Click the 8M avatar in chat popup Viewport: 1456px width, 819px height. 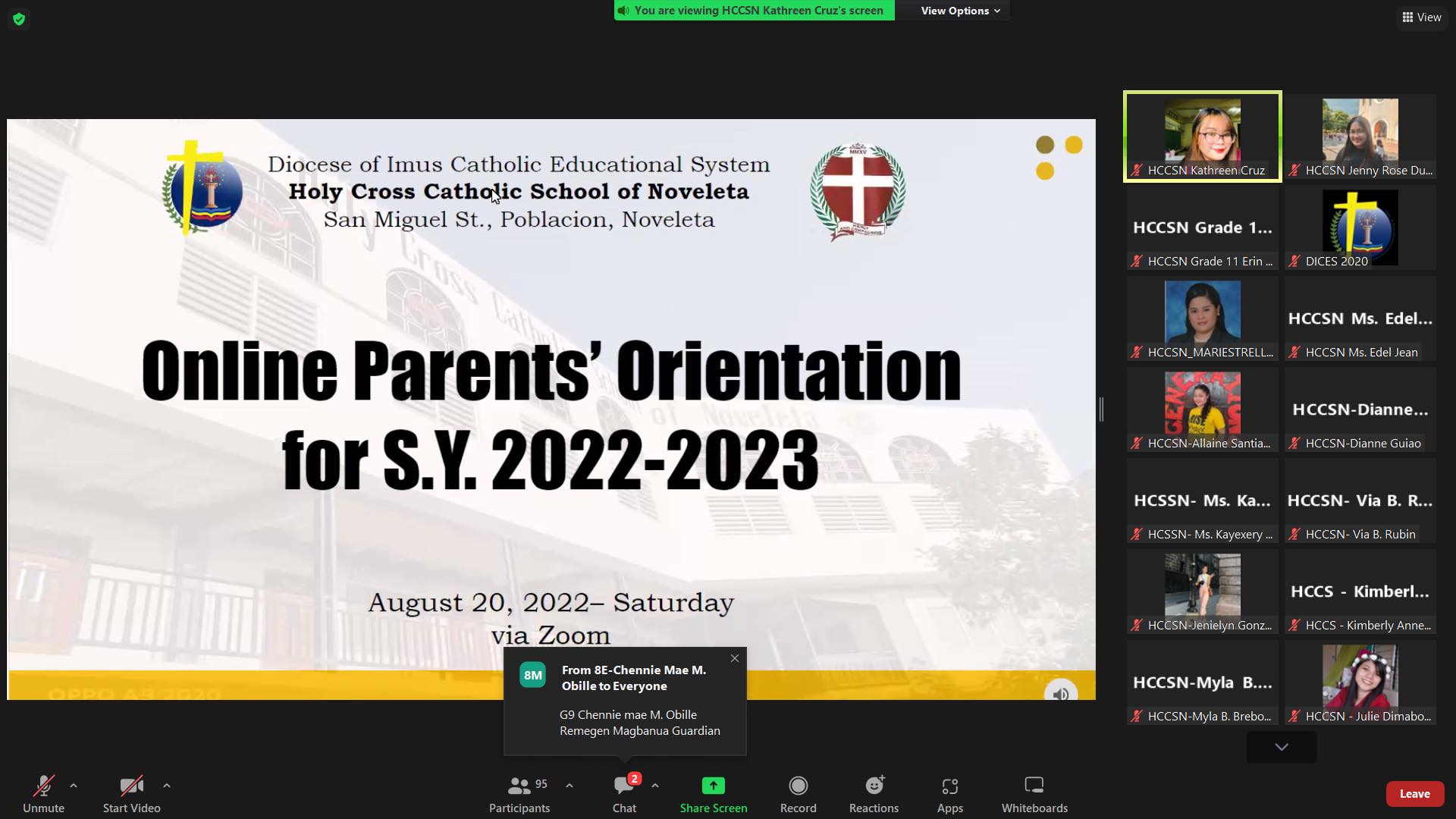532,675
